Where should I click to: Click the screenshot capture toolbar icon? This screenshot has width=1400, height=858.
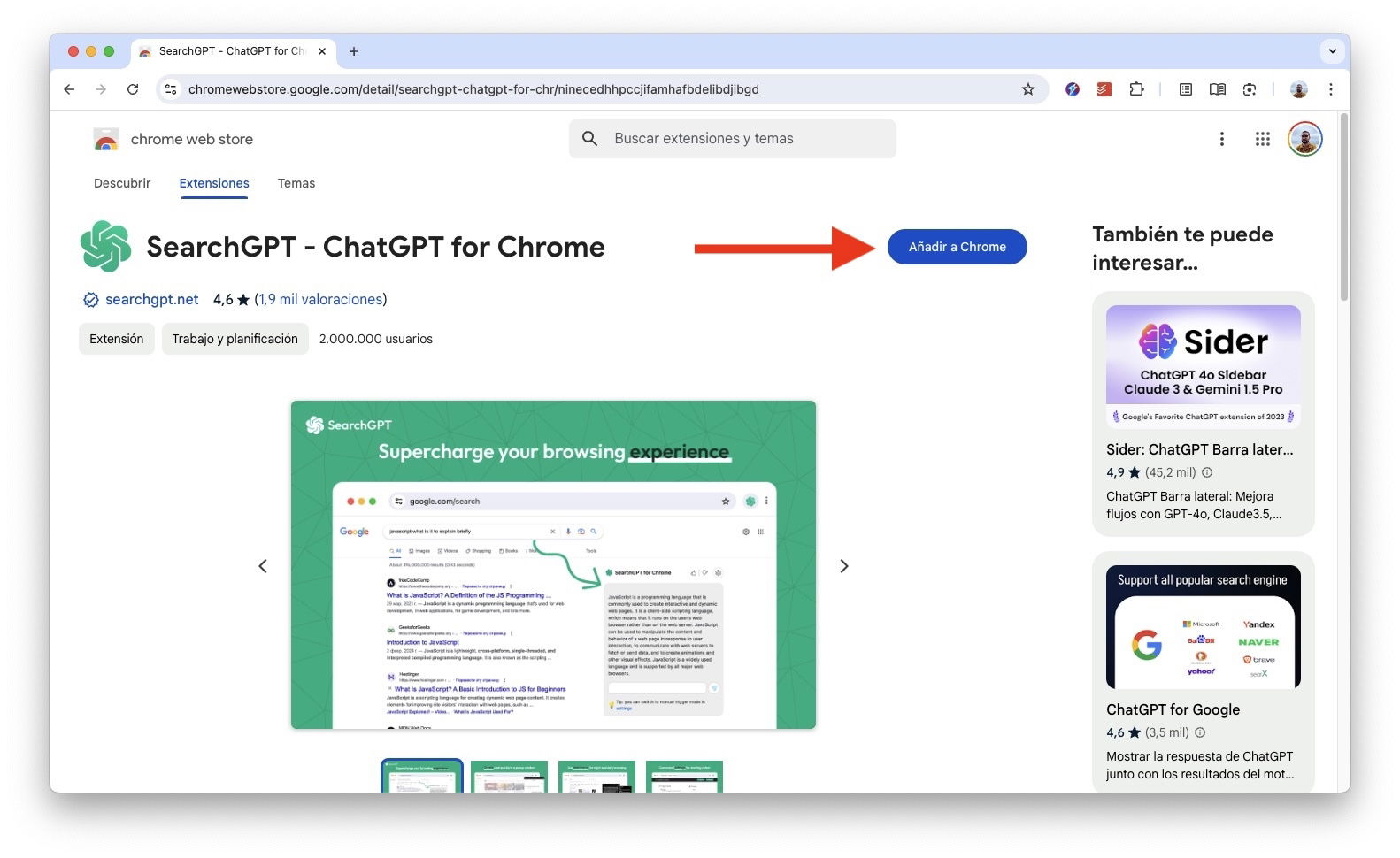[x=1250, y=89]
